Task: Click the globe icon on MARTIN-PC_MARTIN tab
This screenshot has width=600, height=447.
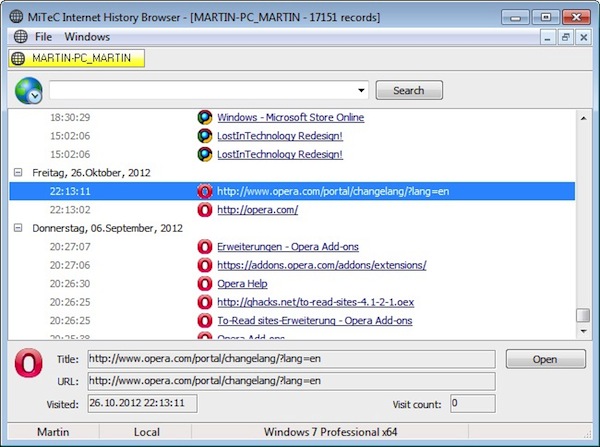Action: tap(18, 58)
